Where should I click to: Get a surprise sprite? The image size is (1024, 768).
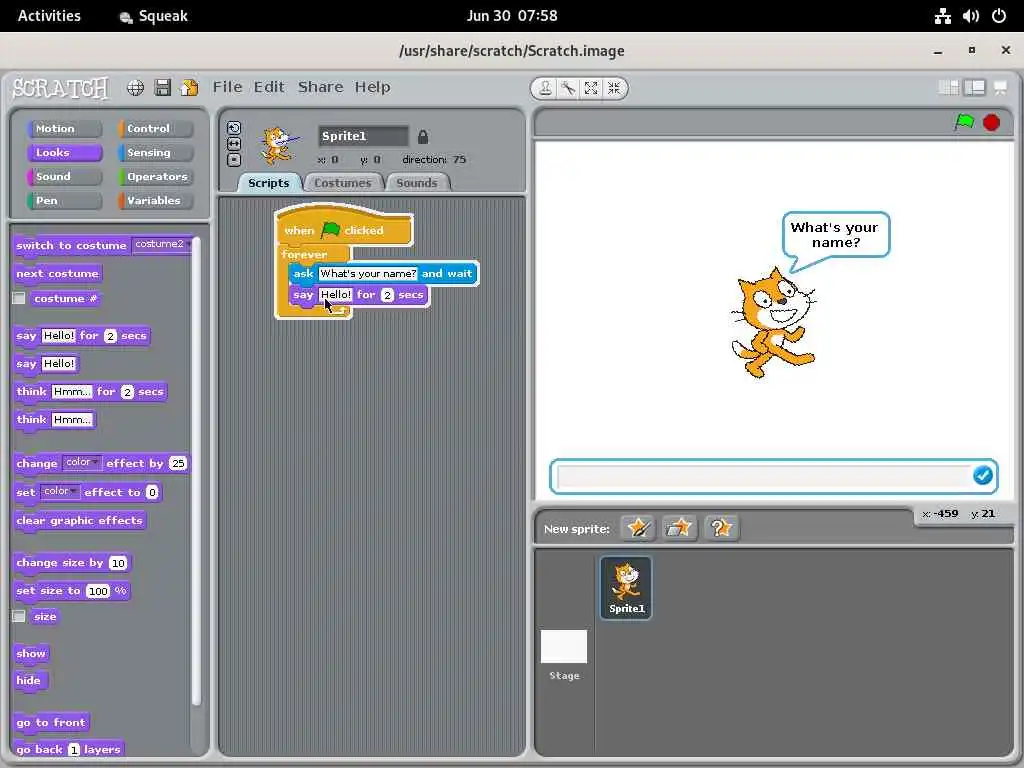[x=721, y=528]
